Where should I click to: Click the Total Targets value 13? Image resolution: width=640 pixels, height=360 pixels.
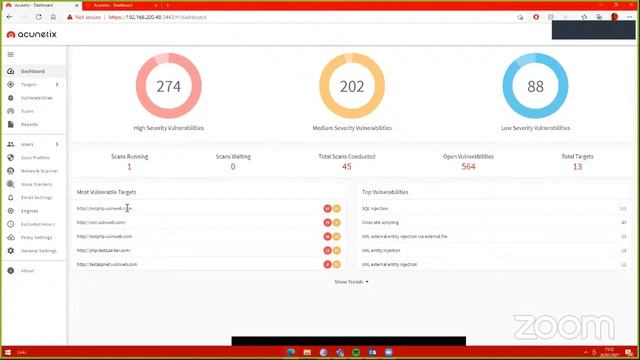(577, 167)
